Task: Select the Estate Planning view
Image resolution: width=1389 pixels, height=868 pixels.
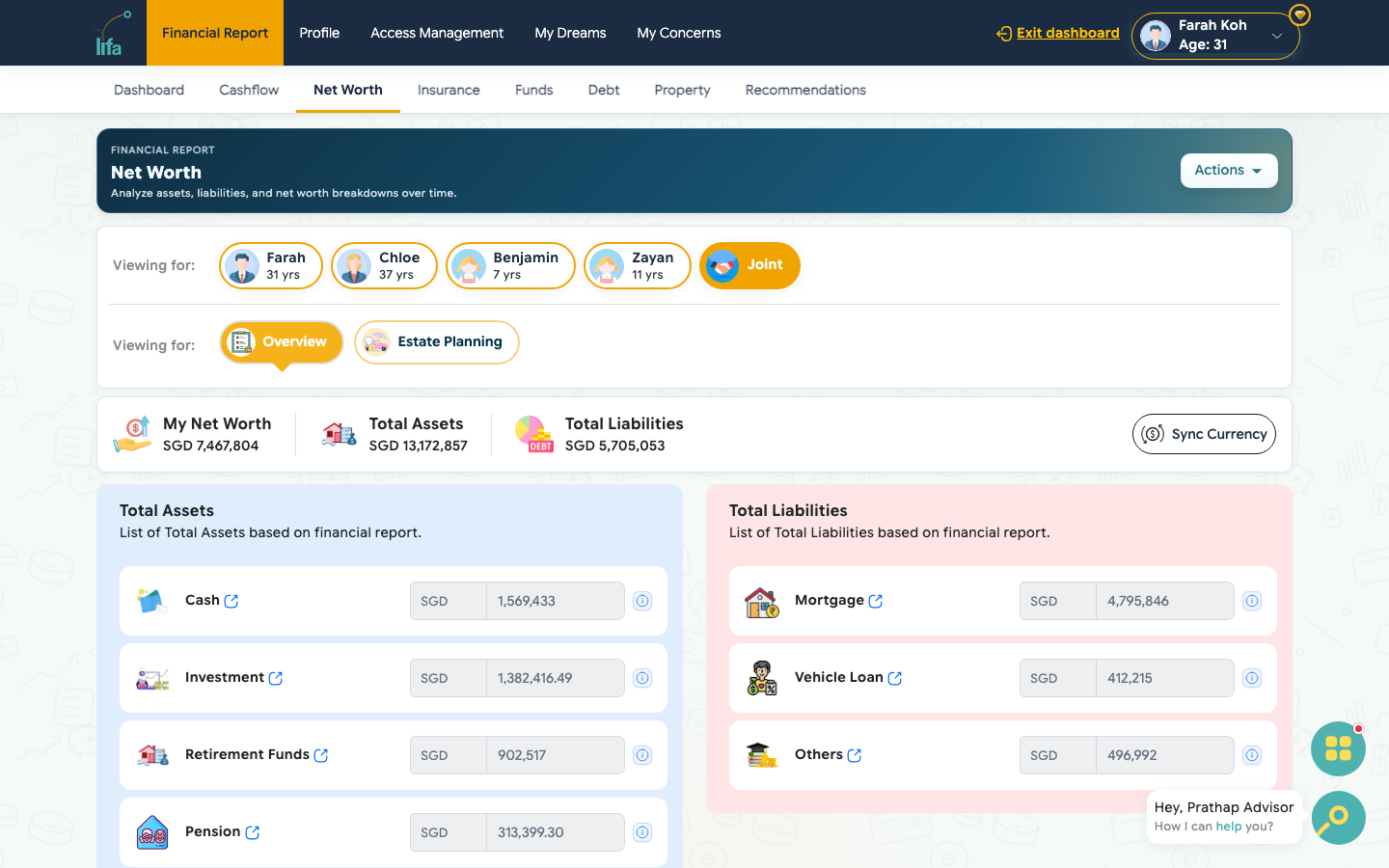Action: pyautogui.click(x=436, y=342)
